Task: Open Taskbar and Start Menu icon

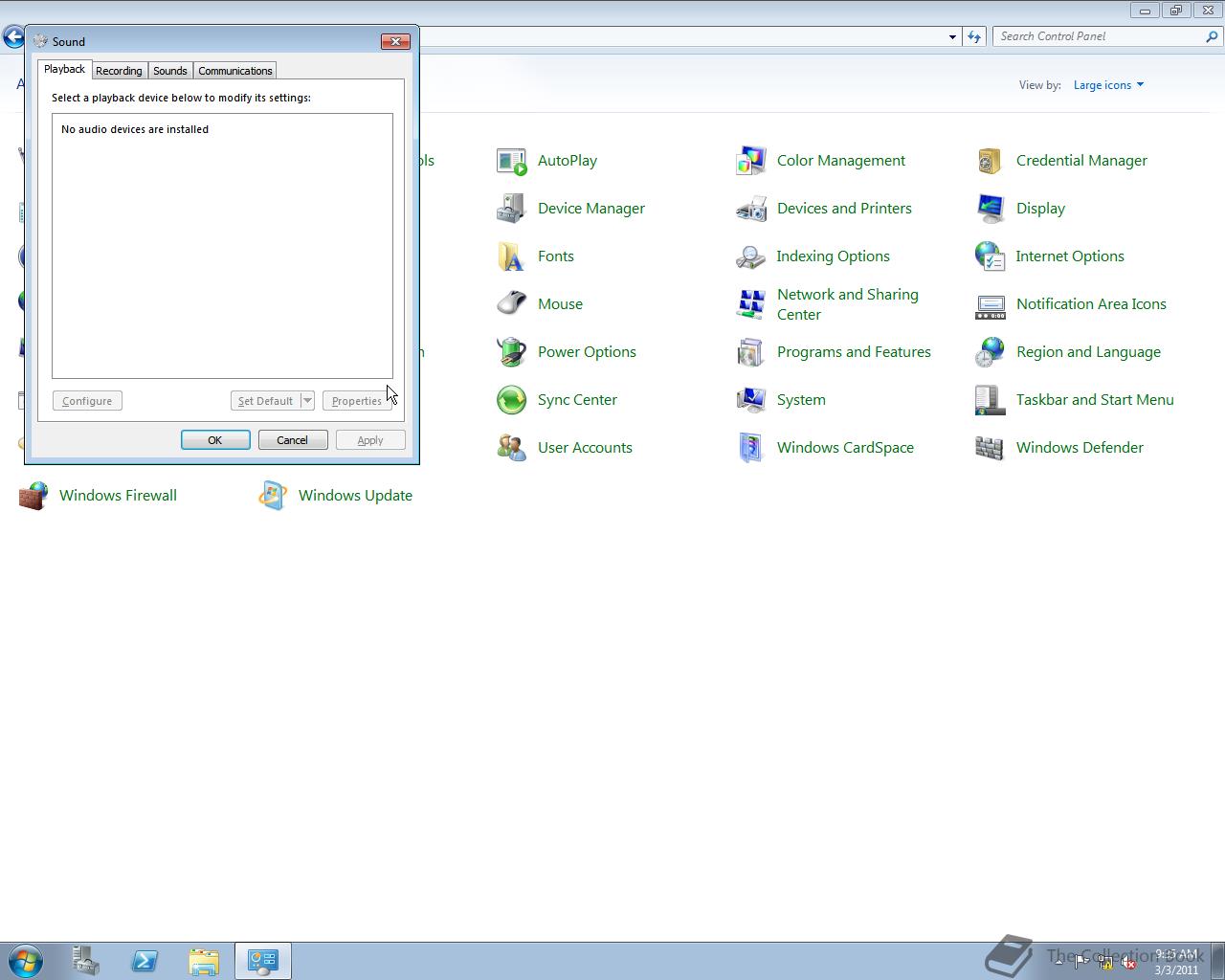Action: (991, 400)
